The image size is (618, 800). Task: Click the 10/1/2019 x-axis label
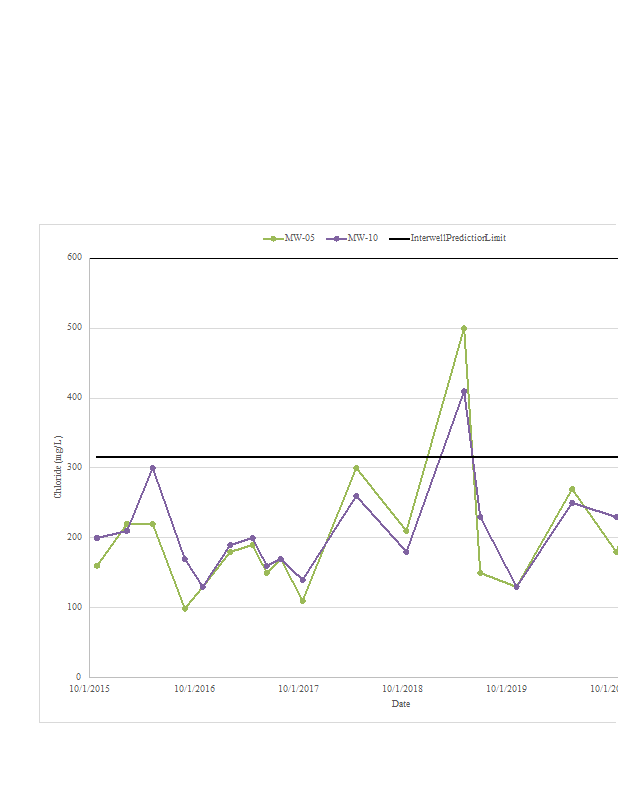(x=506, y=689)
